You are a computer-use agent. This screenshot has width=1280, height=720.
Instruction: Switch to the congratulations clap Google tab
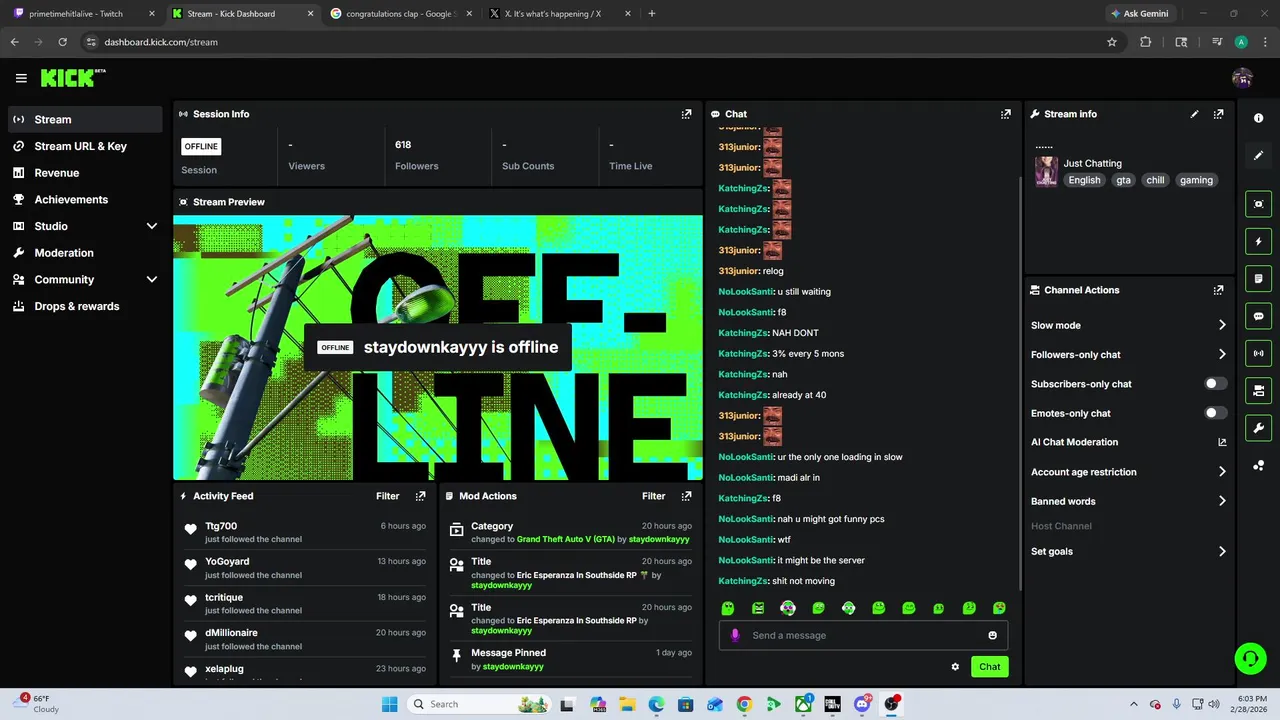[x=400, y=14]
